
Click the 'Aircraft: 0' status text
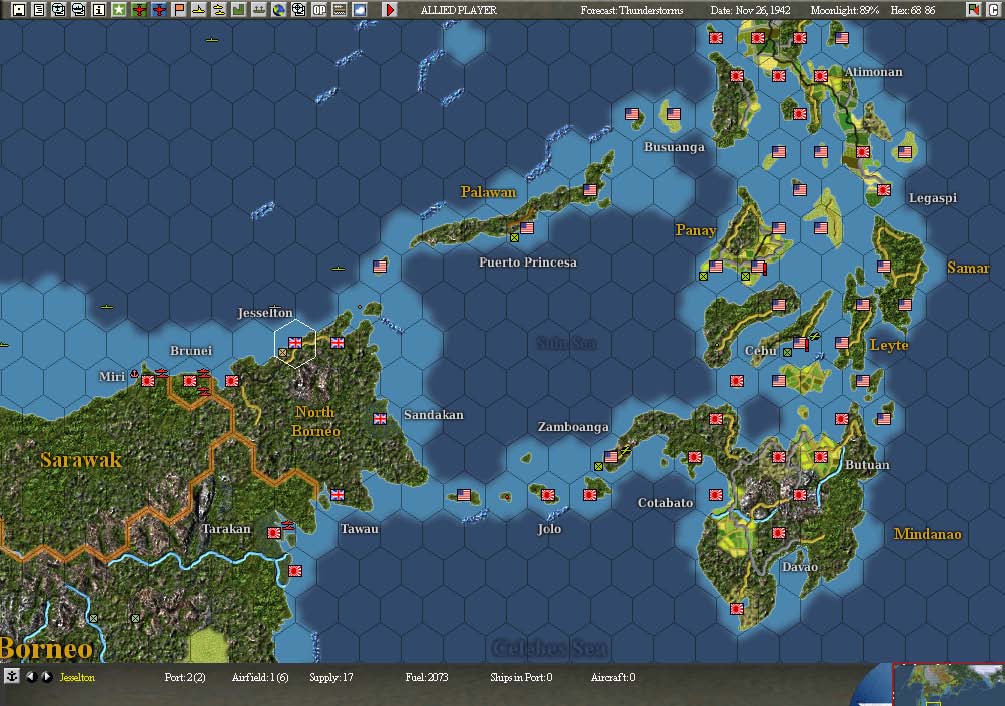(x=613, y=677)
